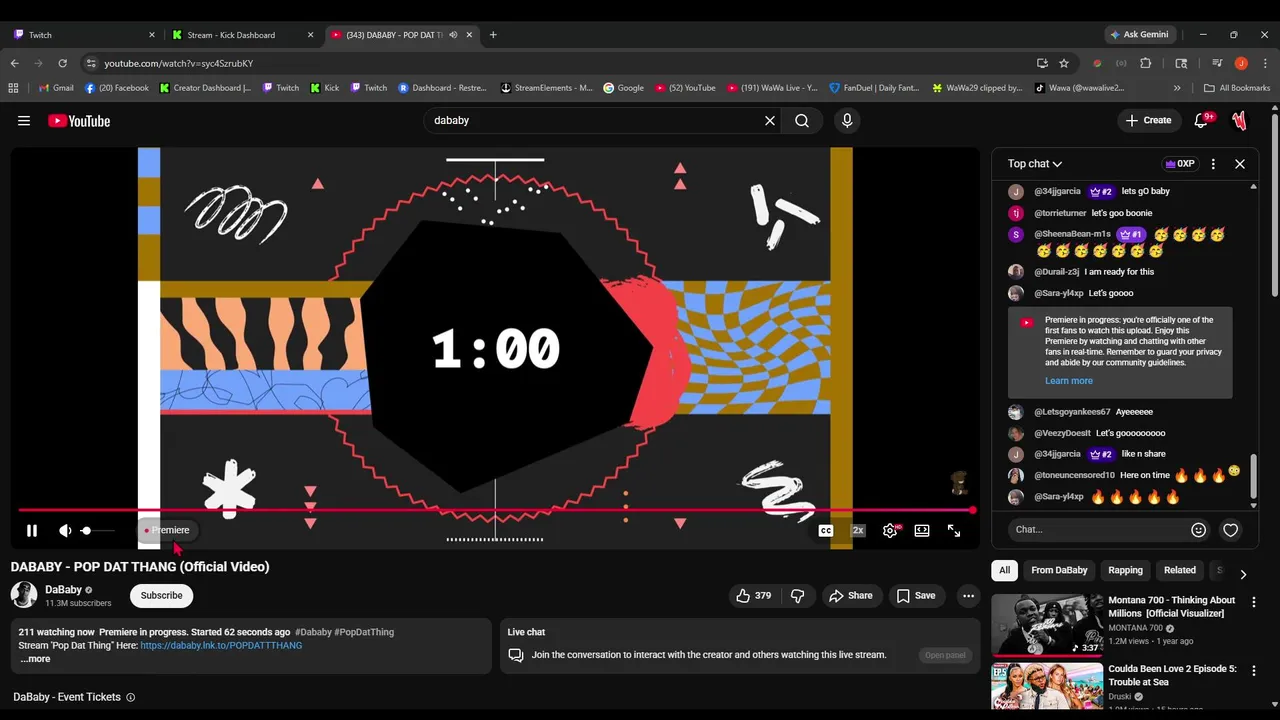Show info for DaBaby Event Tickets

[130, 698]
